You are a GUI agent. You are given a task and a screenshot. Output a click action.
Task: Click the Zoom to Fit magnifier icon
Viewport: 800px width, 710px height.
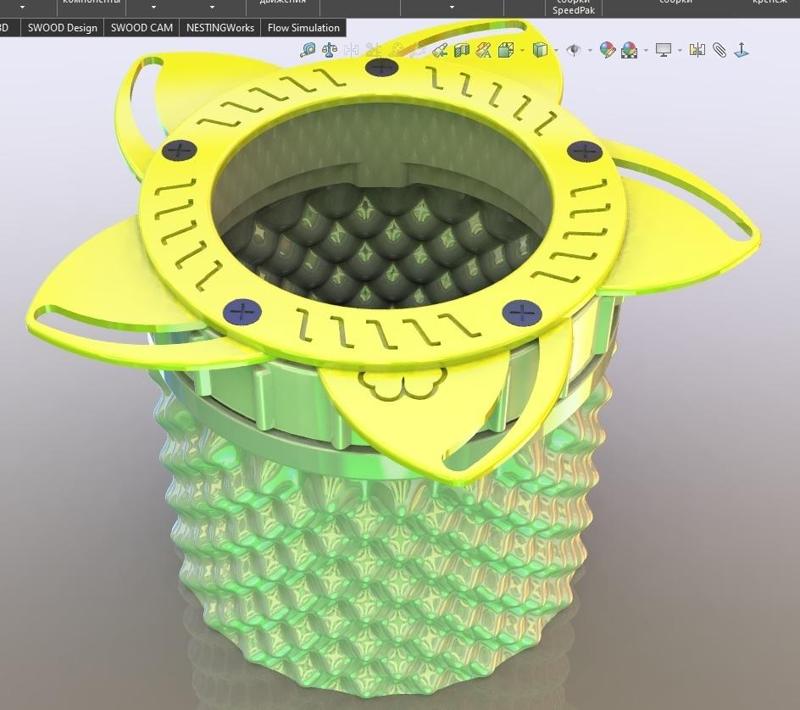pyautogui.click(x=308, y=50)
